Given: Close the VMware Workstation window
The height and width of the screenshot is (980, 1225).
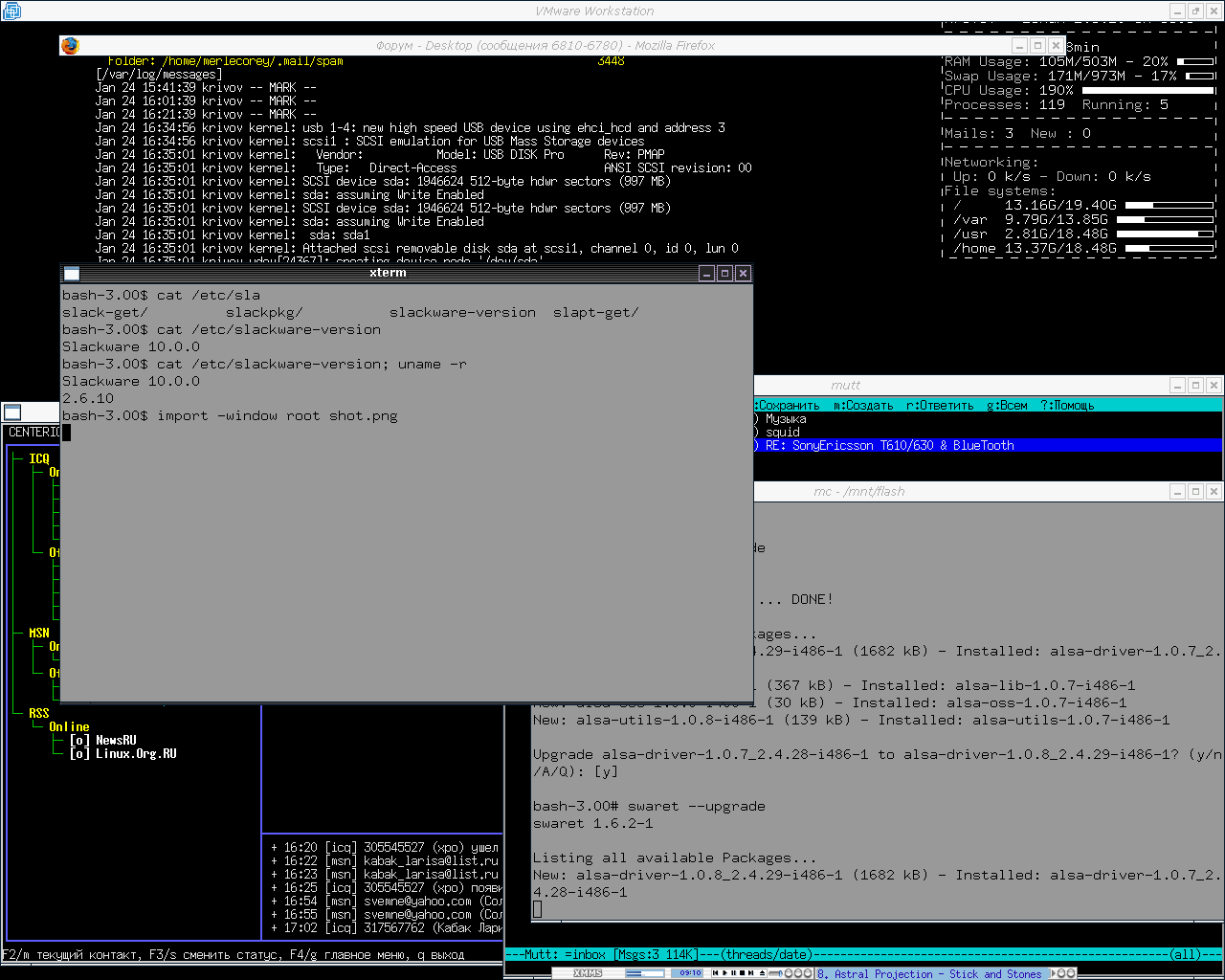Looking at the screenshot, I should pyautogui.click(x=1214, y=11).
